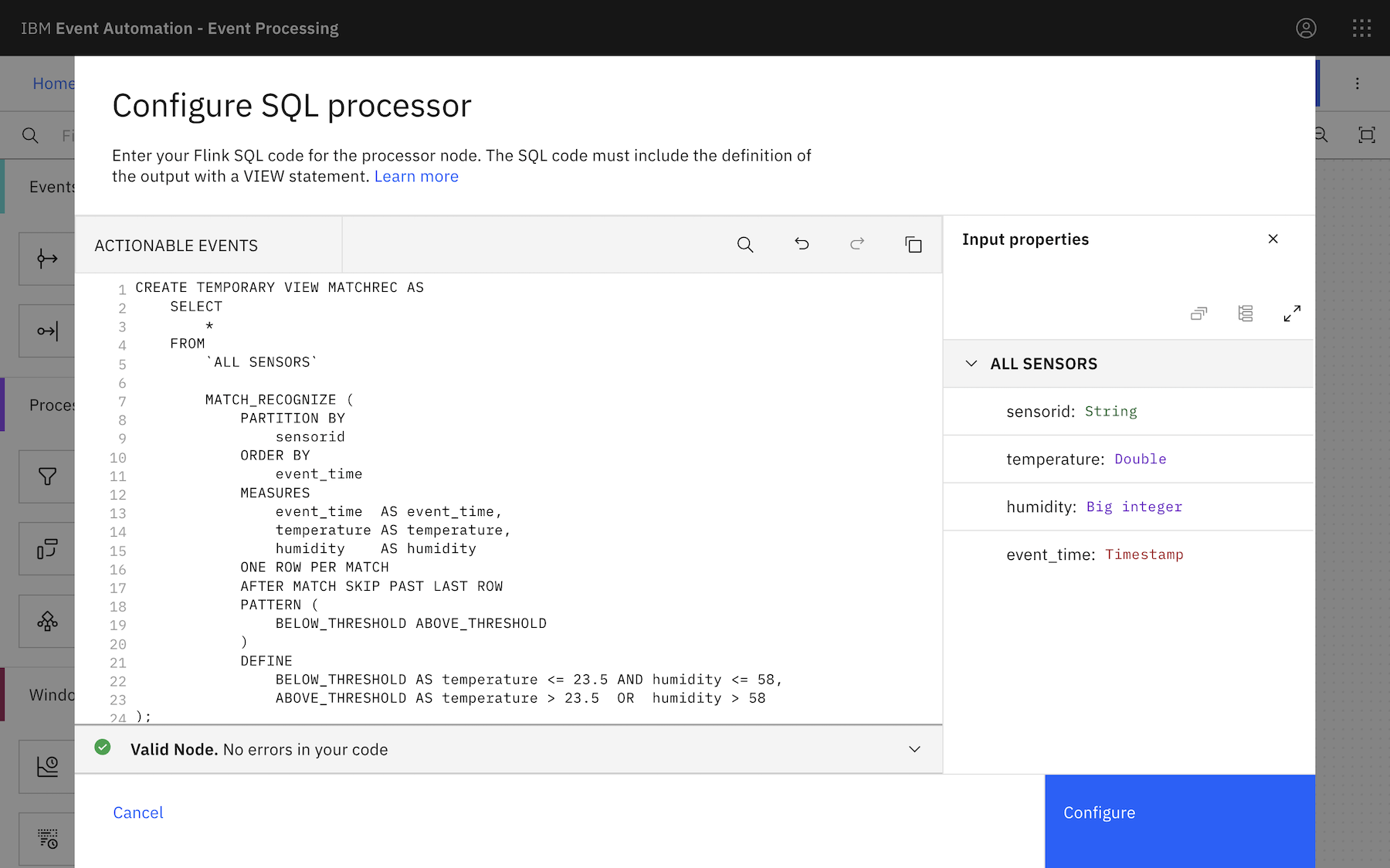
Task: Click the redo arrow in the editor toolbar
Action: coord(857,245)
